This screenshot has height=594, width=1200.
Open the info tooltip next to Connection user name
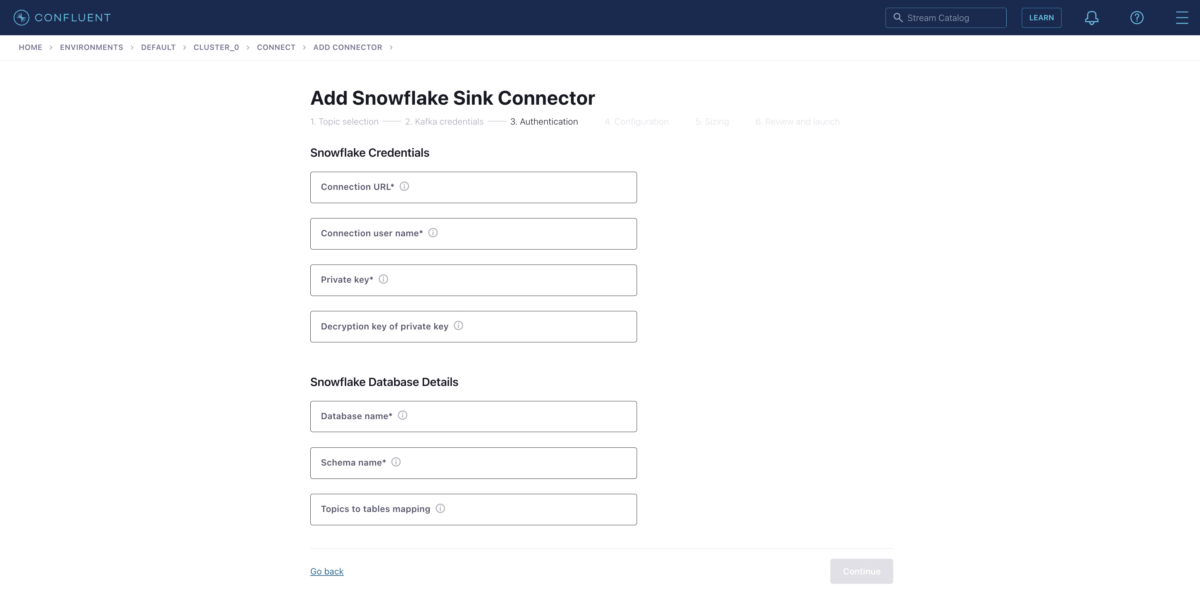432,232
